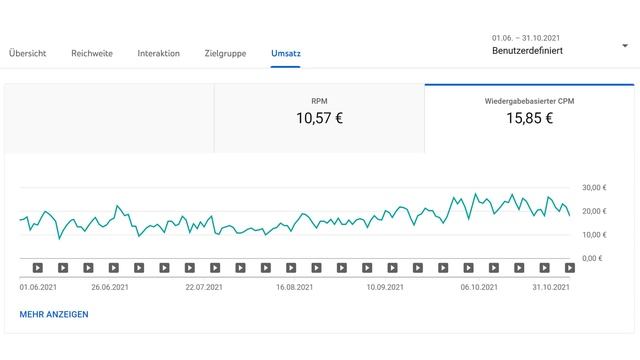
Task: Click the 01.06.2021 date axis label
Action: (x=38, y=287)
